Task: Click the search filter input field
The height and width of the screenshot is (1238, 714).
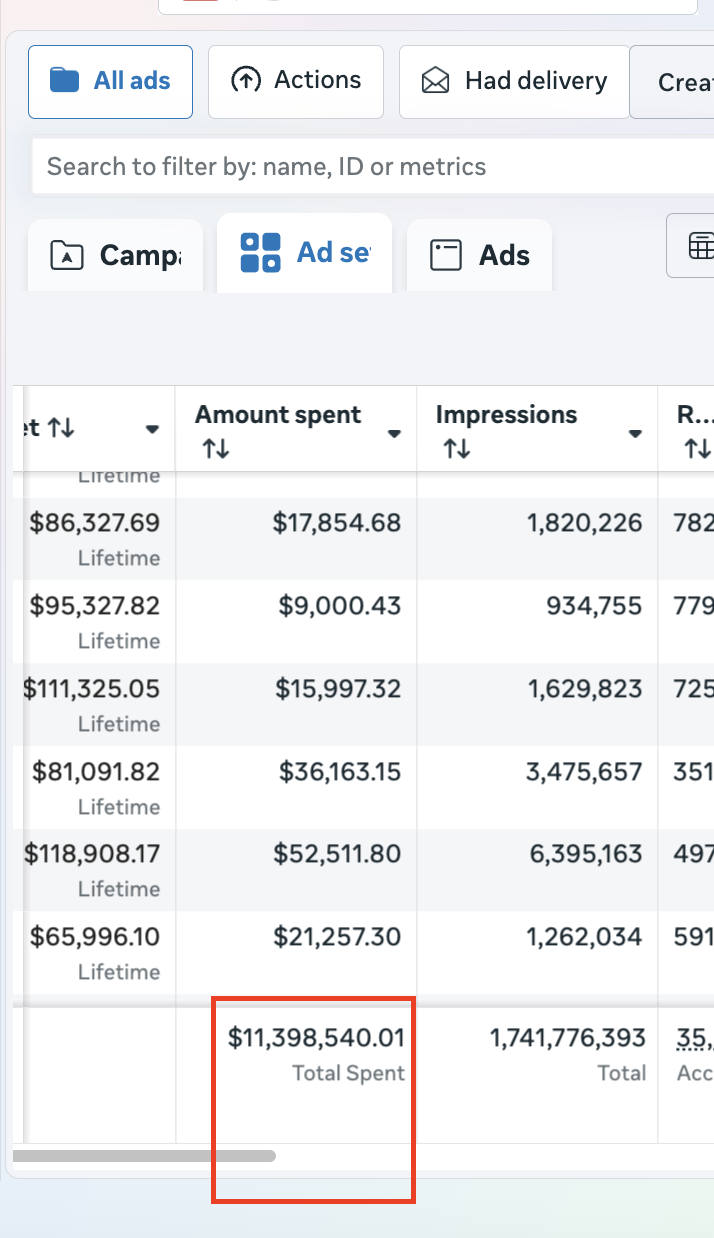Action: (350, 166)
